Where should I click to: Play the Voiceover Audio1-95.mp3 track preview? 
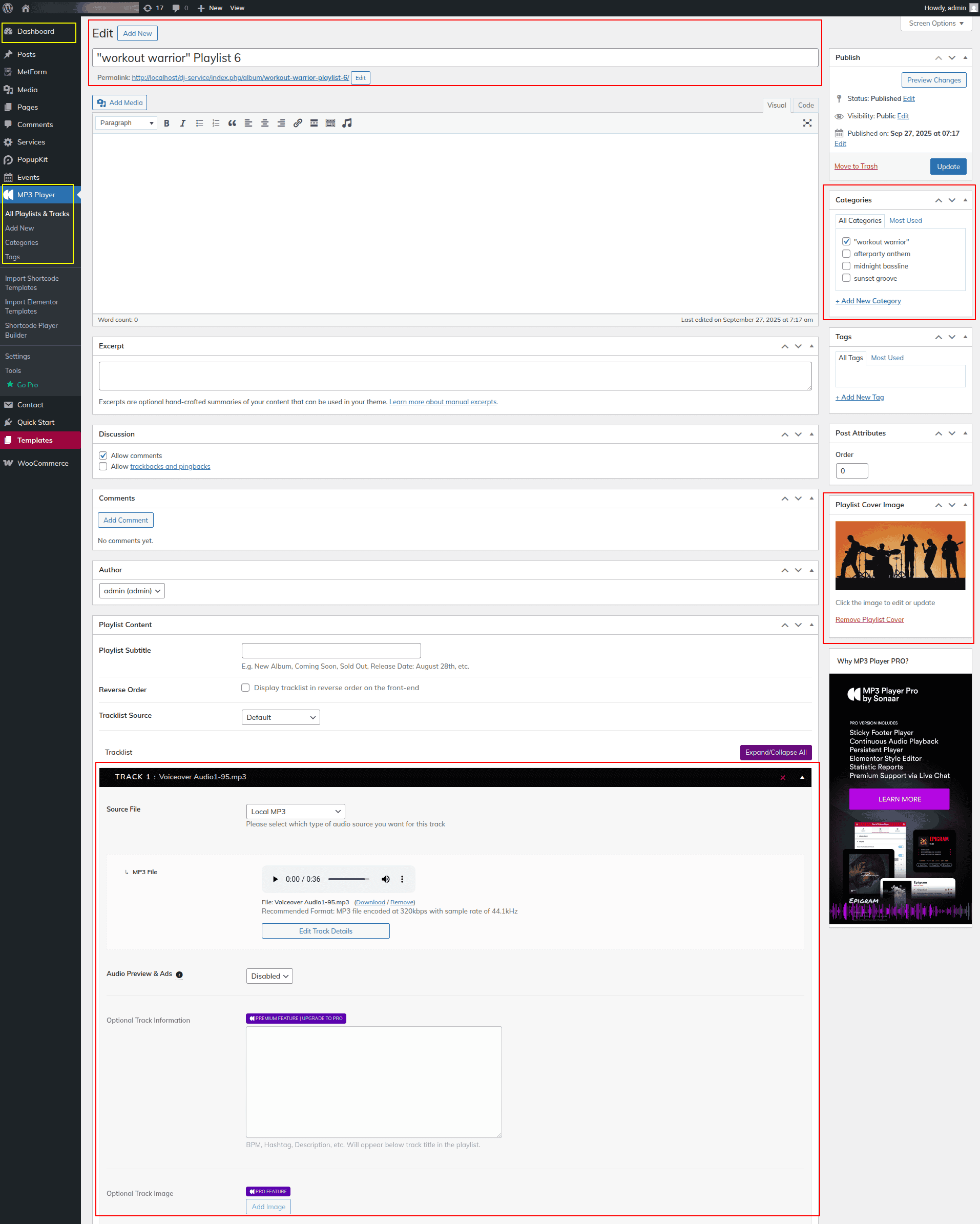click(x=276, y=879)
